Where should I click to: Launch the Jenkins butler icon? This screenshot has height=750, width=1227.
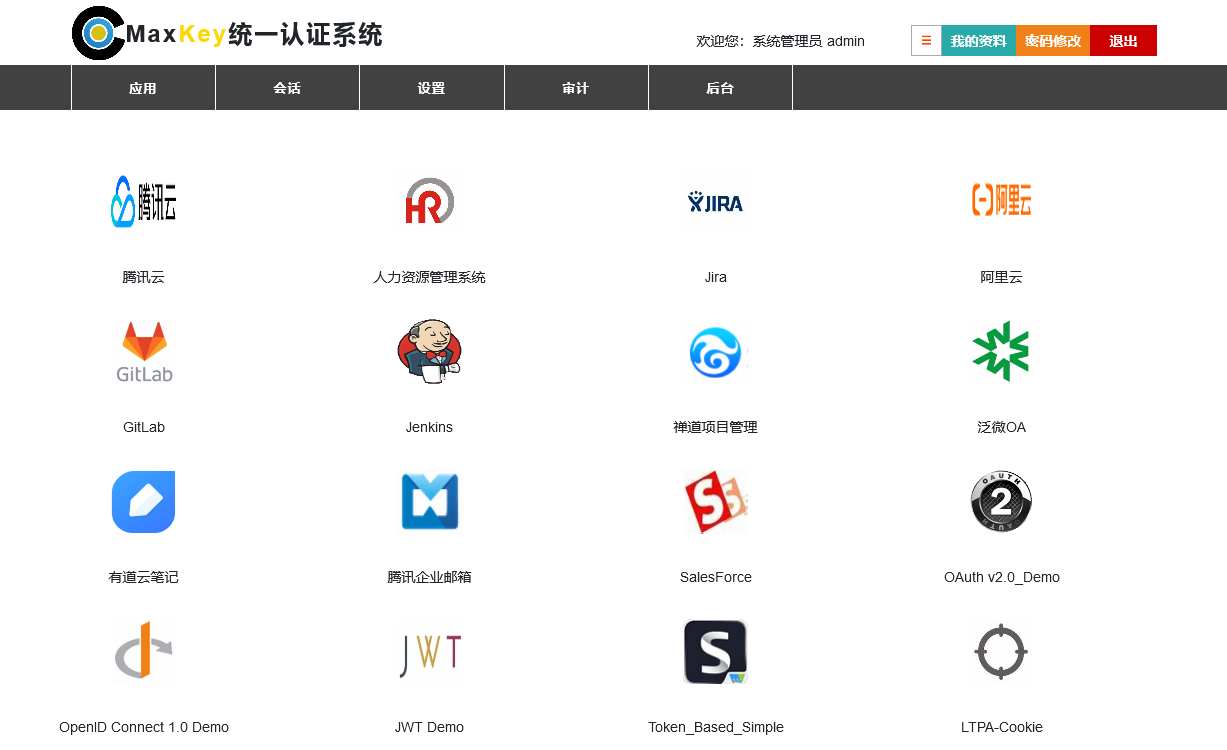pyautogui.click(x=429, y=352)
